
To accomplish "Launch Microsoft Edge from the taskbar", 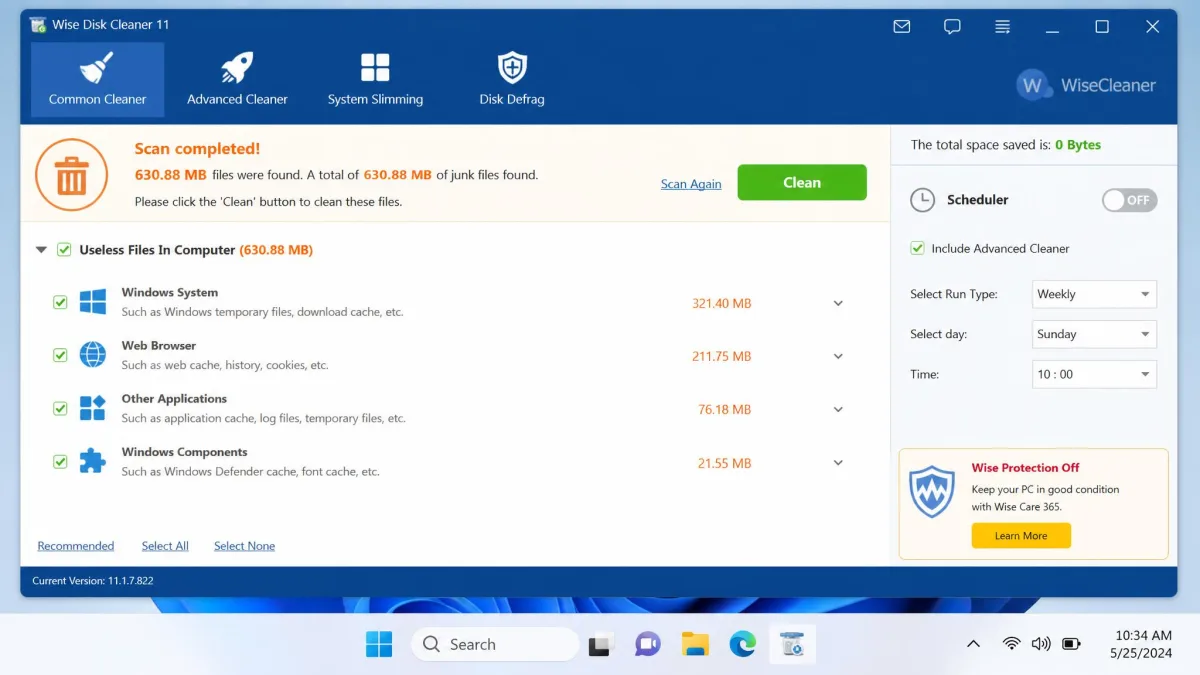I will click(x=743, y=645).
